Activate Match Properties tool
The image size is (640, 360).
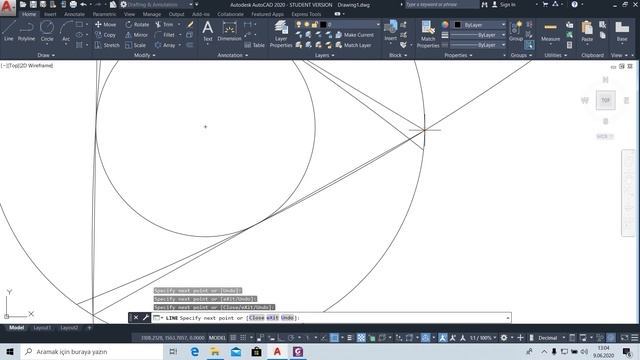[428, 34]
